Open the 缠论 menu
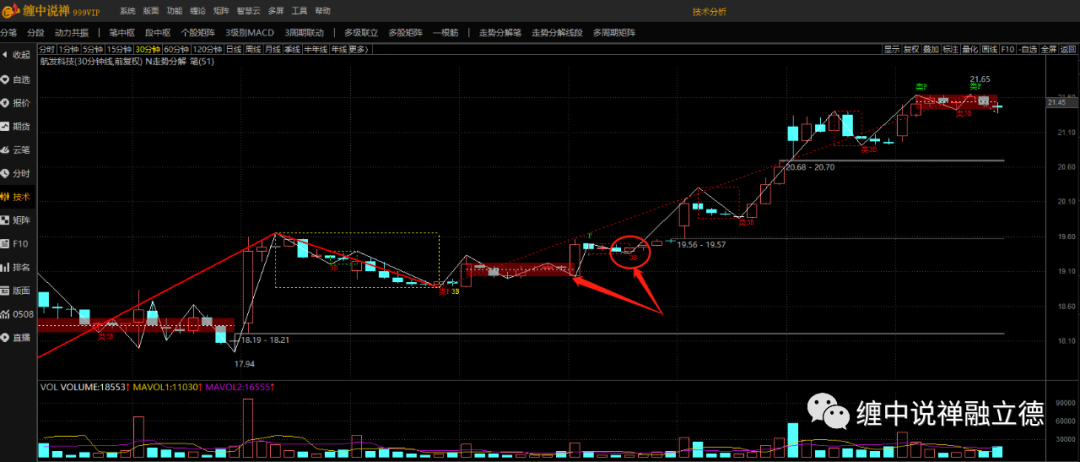Screen dimensions: 1080x462 [198, 12]
